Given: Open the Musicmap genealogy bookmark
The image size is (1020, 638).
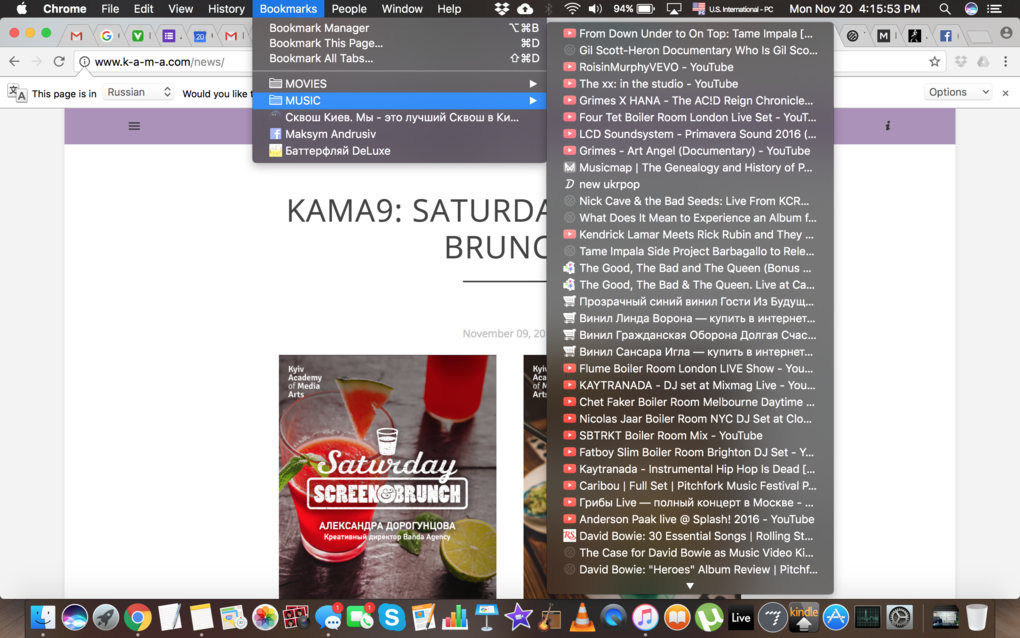Looking at the screenshot, I should click(690, 167).
